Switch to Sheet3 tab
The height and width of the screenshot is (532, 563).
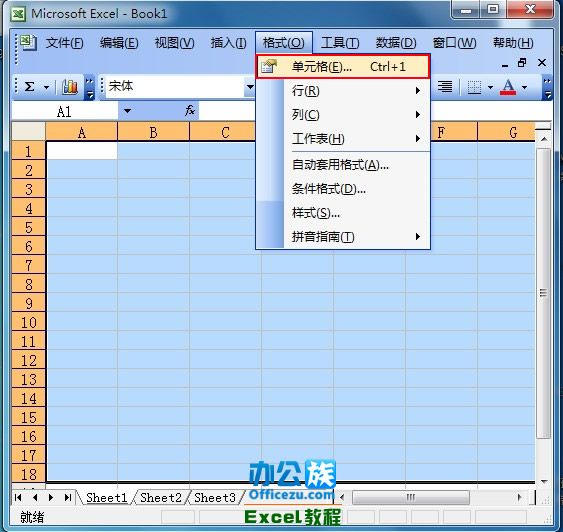tap(215, 498)
